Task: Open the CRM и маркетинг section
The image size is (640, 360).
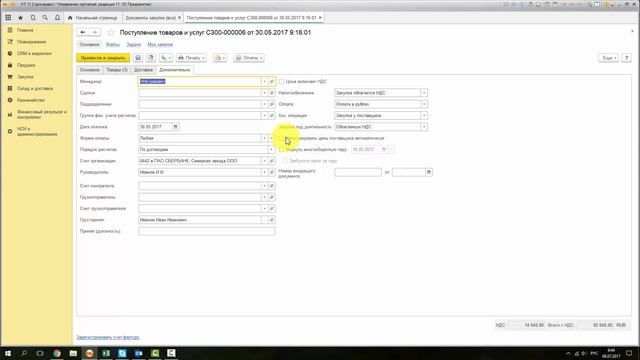Action: [34, 53]
